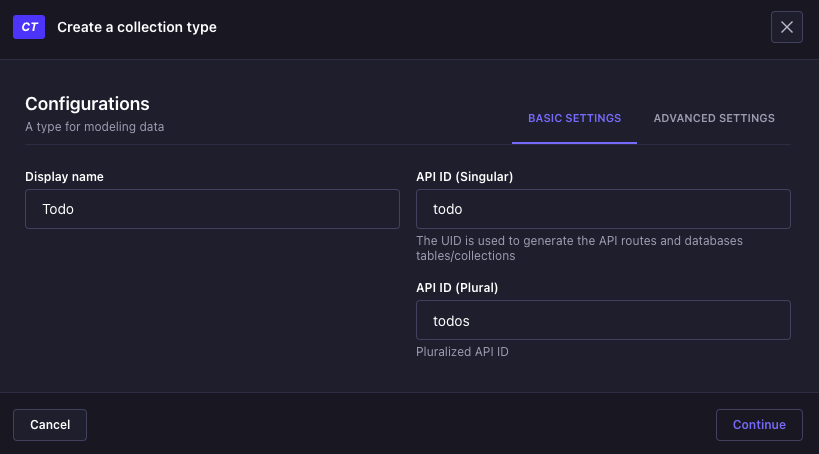The image size is (819, 454).
Task: Click the 'Pluralized API ID' hint text
Action: coord(462,352)
